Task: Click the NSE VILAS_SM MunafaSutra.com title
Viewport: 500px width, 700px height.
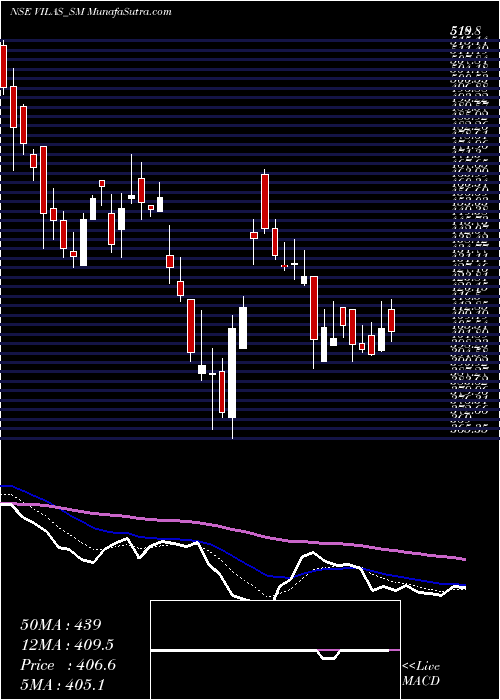Action: point(91,12)
